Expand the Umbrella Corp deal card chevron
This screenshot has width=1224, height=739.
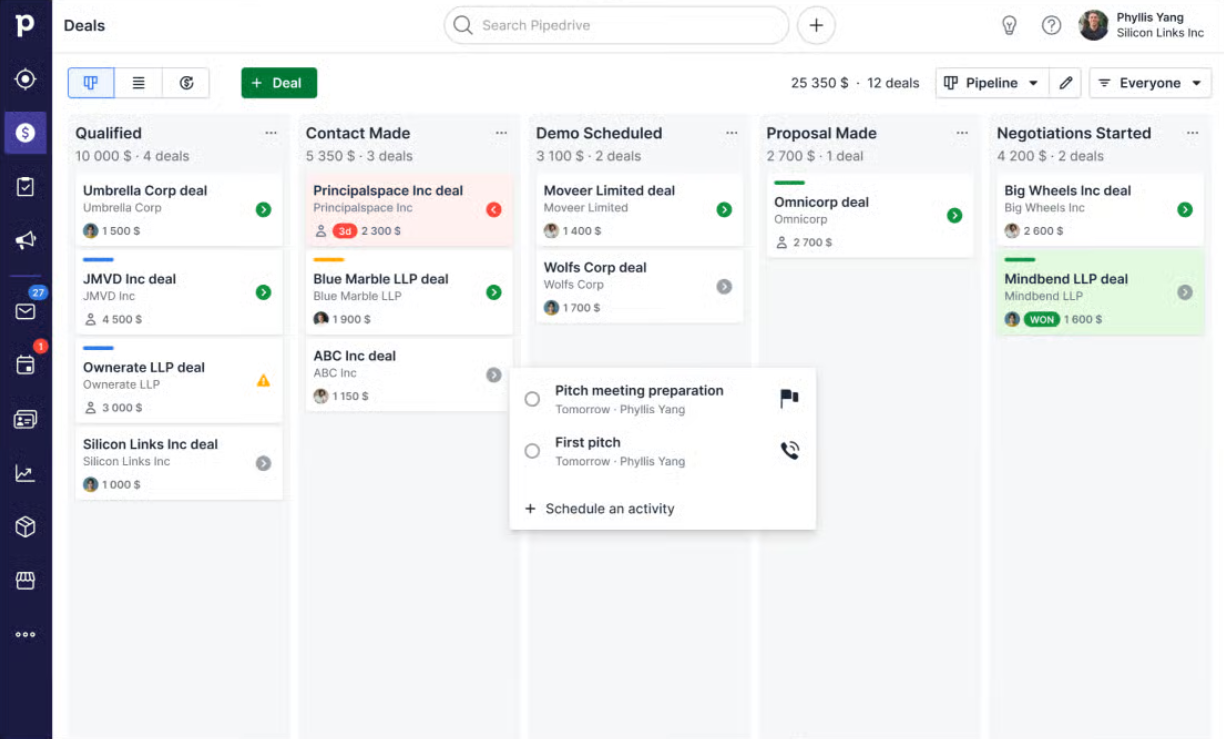point(263,209)
